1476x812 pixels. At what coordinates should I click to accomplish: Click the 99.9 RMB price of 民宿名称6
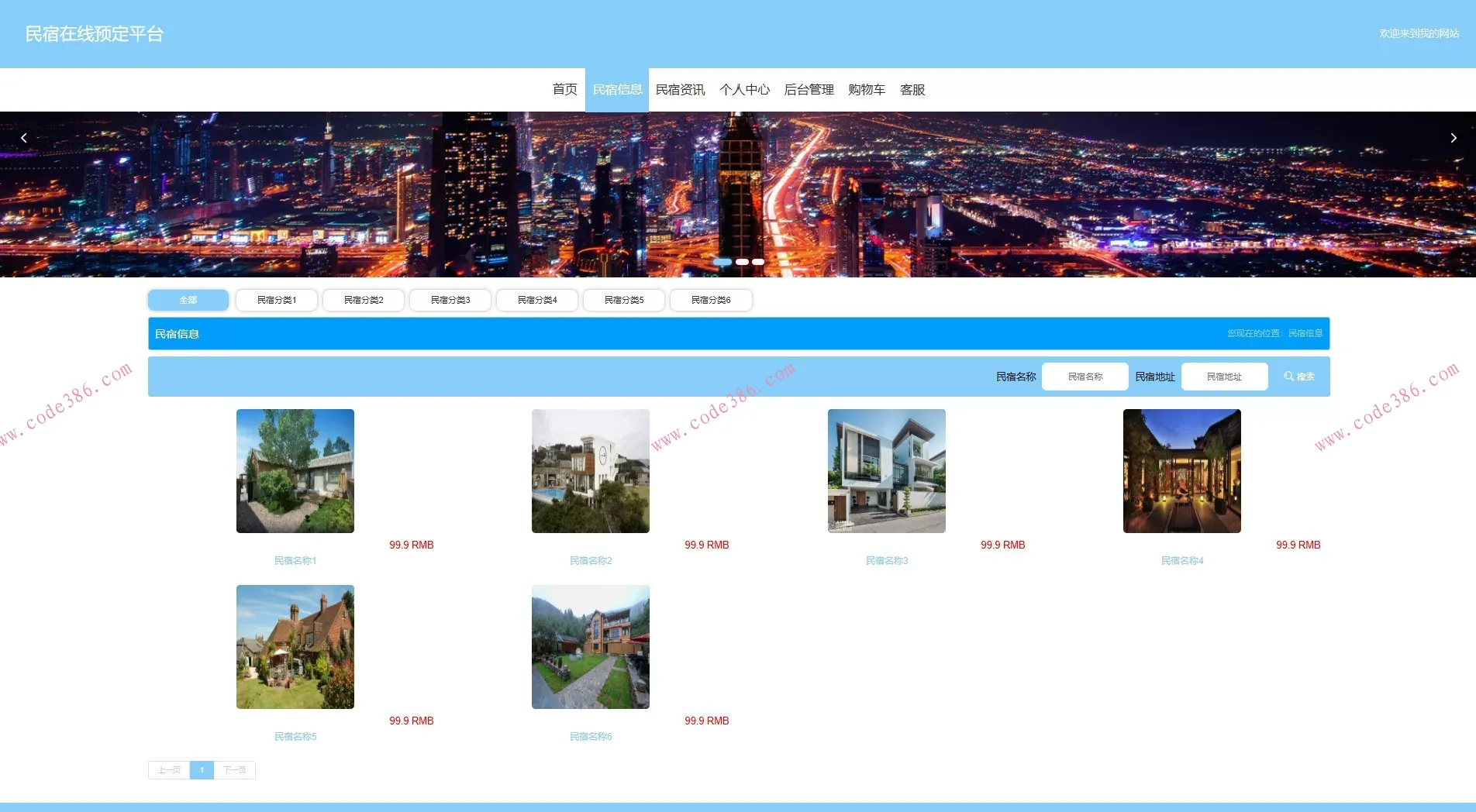pyautogui.click(x=707, y=721)
